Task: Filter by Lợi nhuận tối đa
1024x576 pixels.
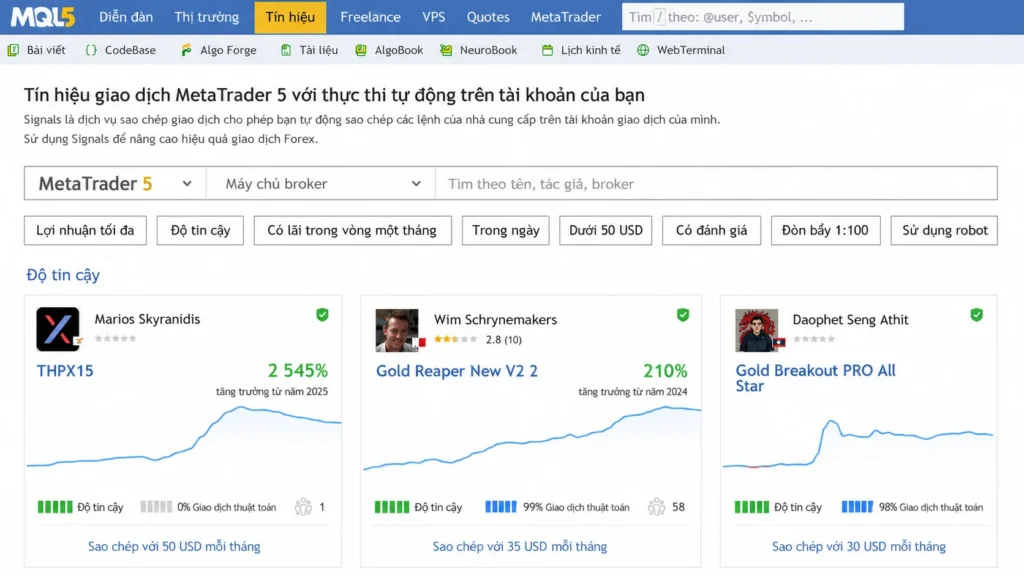Action: (85, 231)
